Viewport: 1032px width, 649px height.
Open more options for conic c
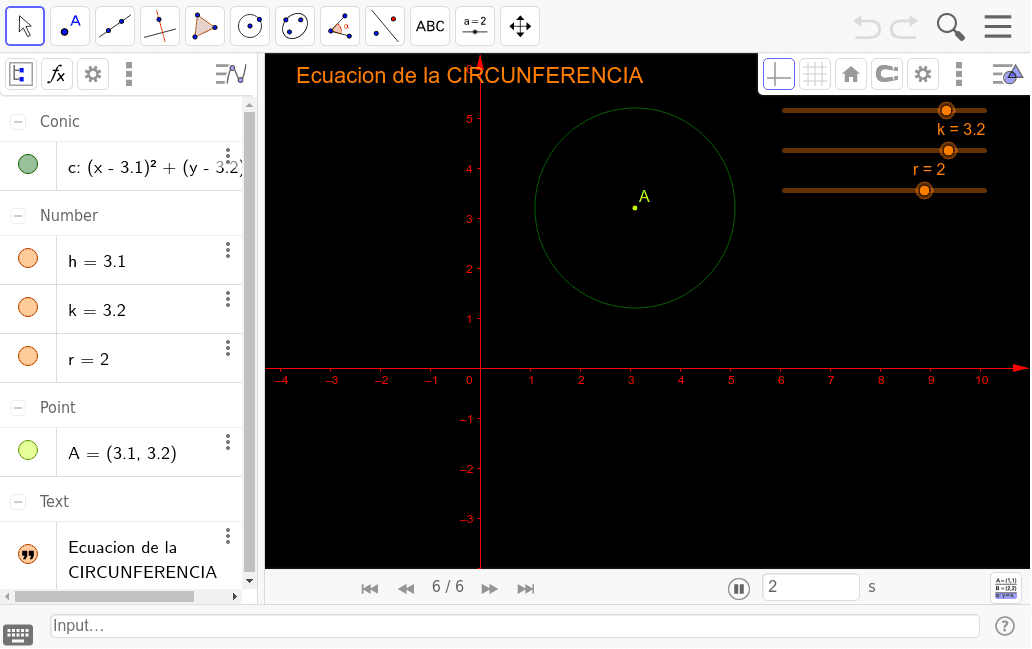point(228,156)
